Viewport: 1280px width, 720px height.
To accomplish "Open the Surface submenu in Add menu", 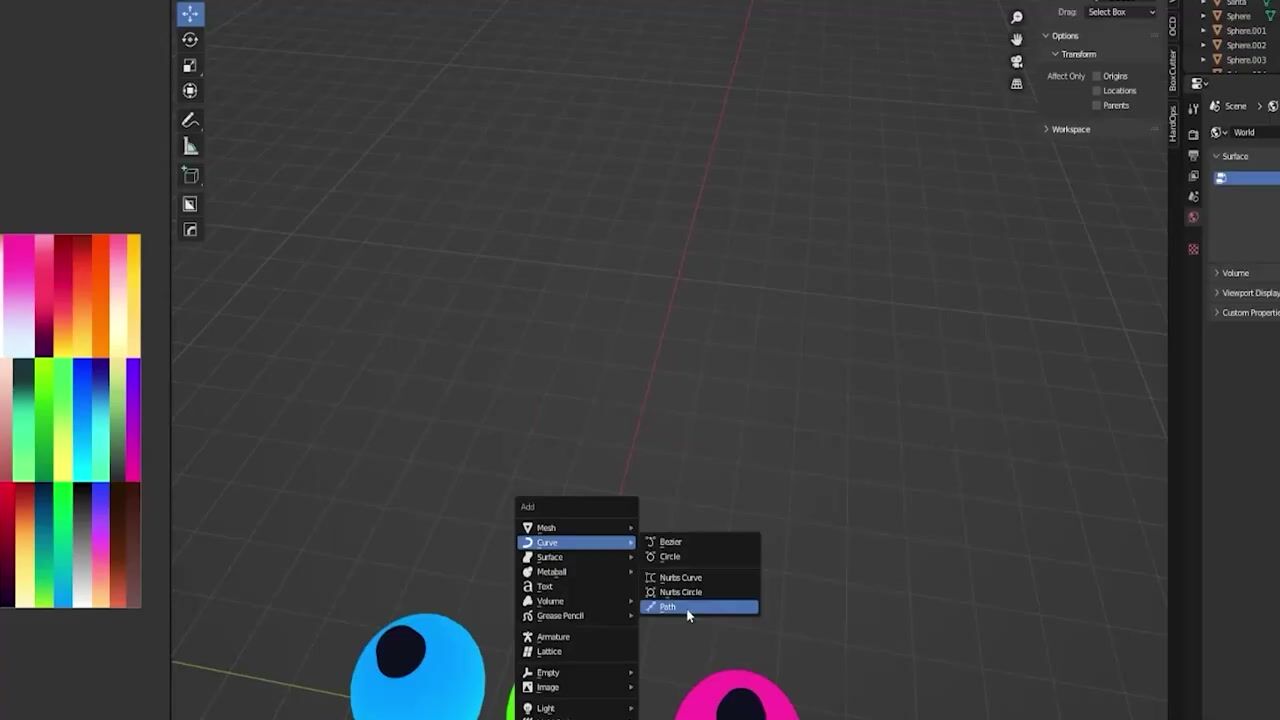I will (577, 557).
